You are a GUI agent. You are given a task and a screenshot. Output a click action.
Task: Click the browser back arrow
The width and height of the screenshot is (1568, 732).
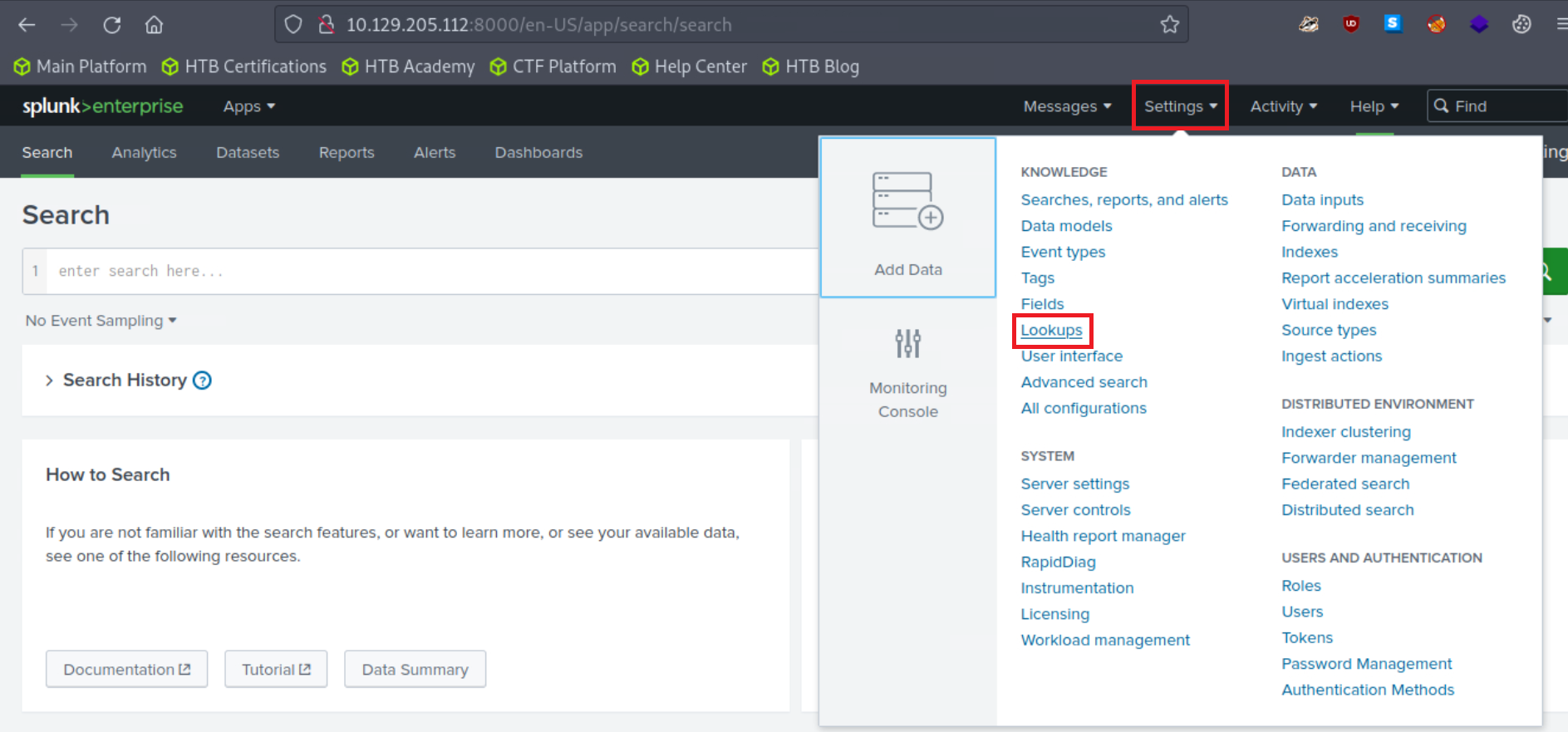pos(27,25)
